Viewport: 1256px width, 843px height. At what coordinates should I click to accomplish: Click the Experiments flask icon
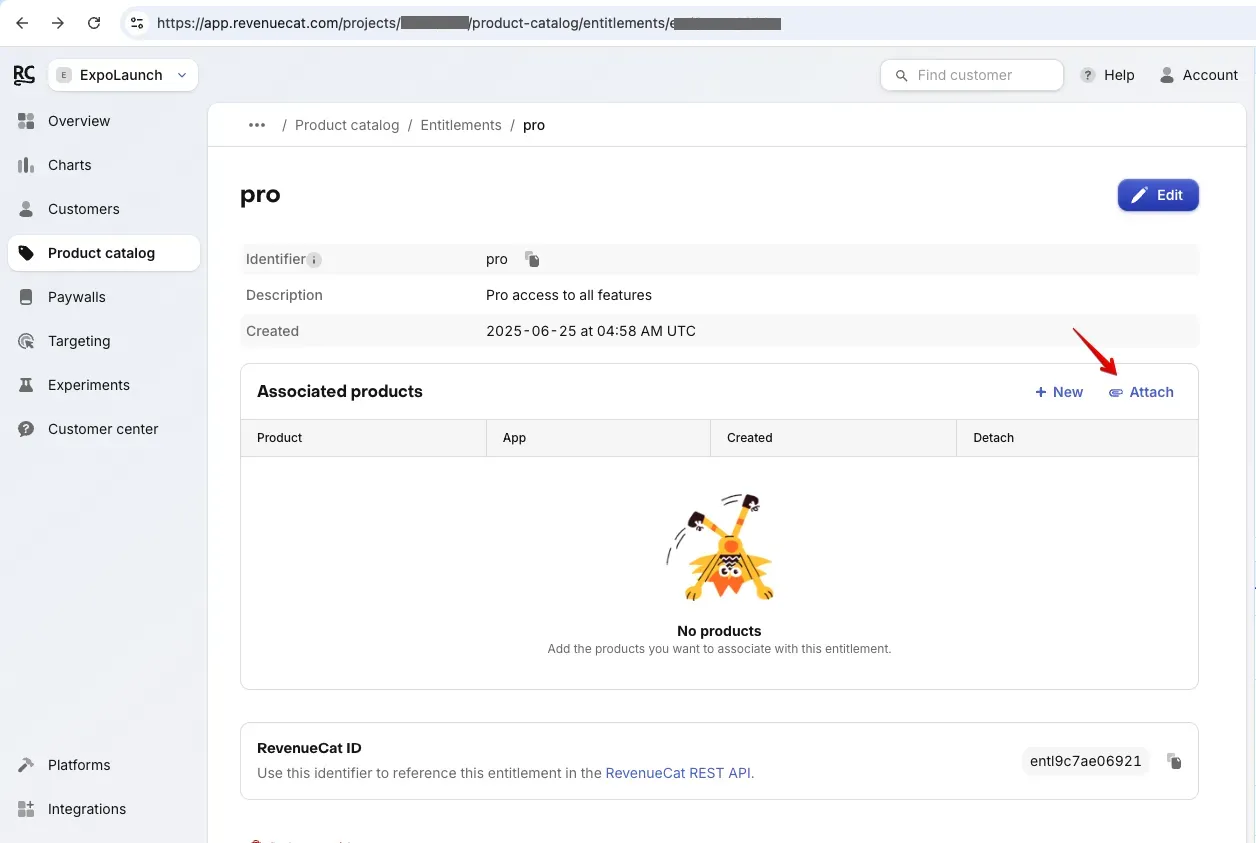coord(27,385)
